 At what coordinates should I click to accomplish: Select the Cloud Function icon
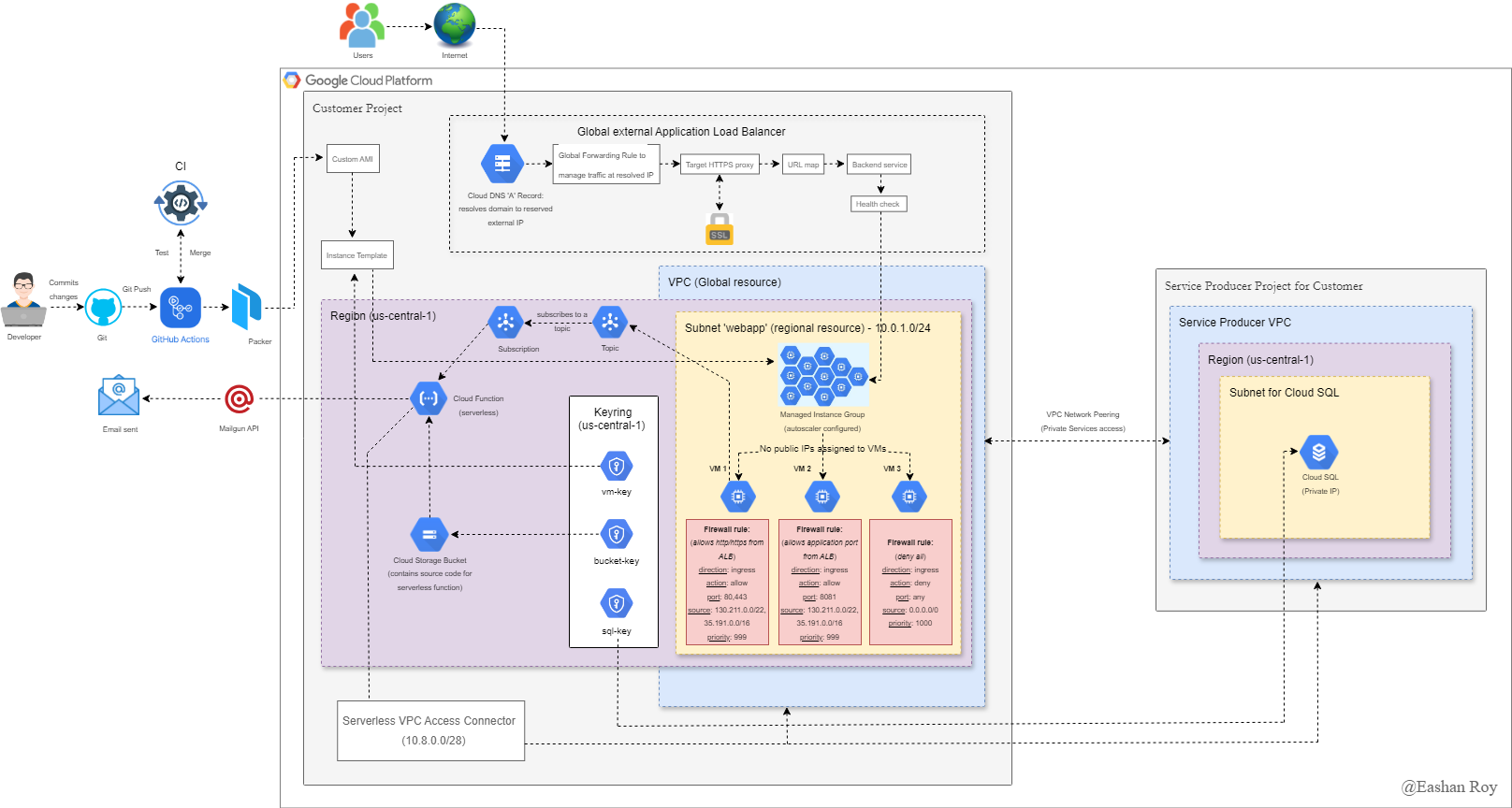(x=429, y=398)
